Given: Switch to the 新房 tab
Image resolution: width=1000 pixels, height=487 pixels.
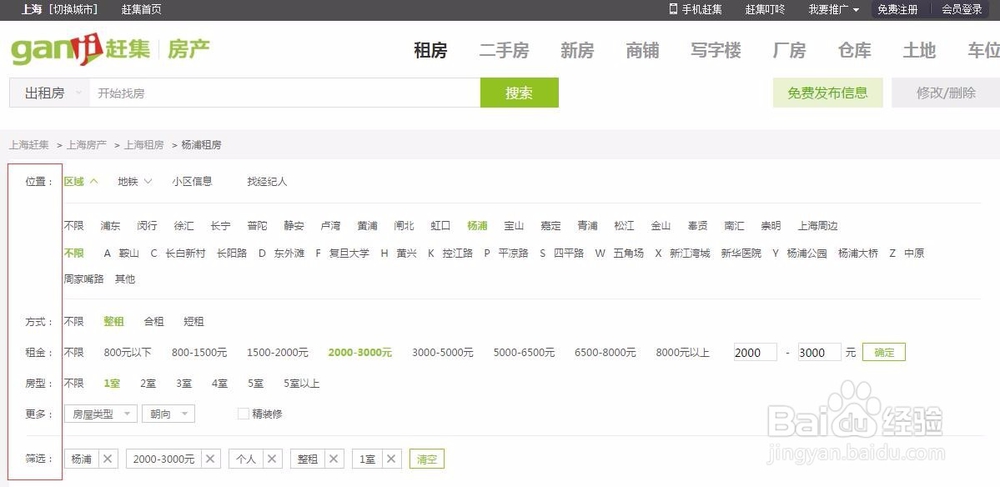Looking at the screenshot, I should 577,50.
